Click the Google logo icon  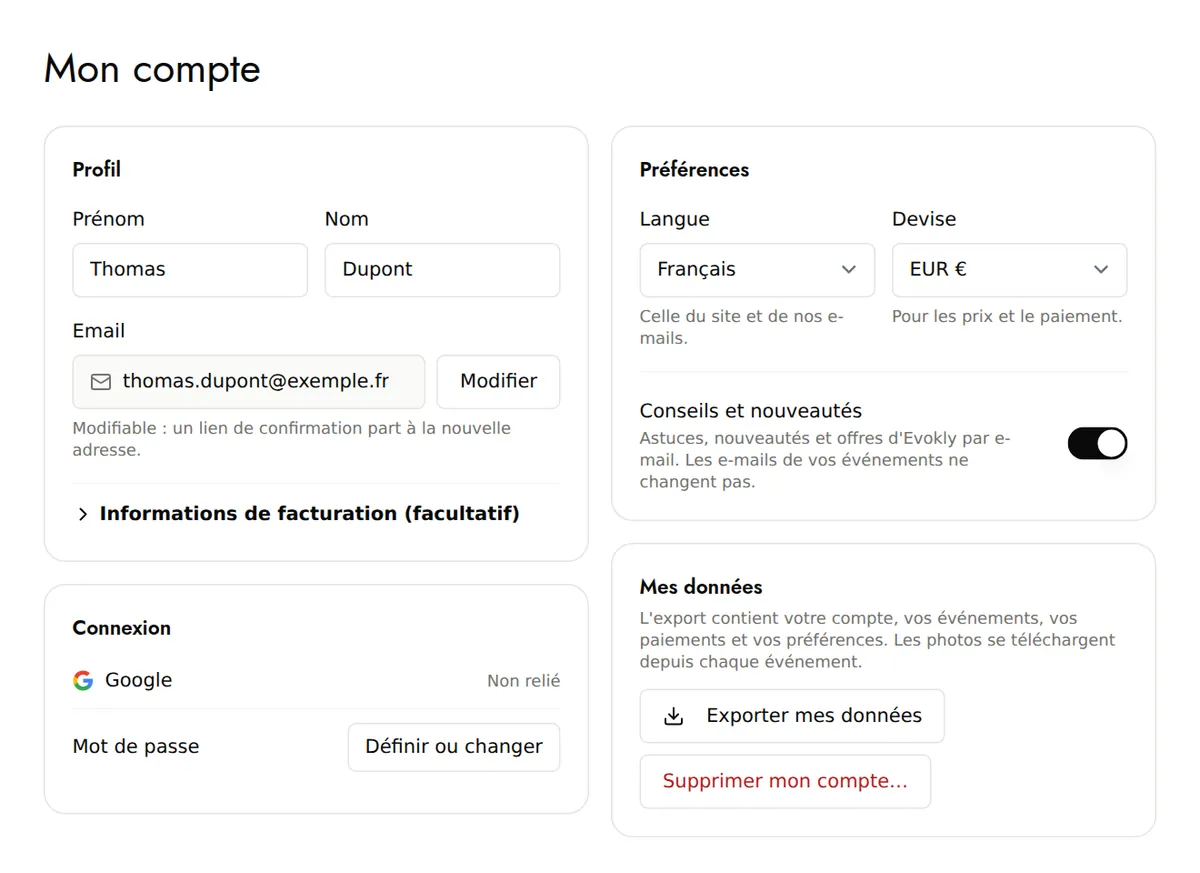(x=83, y=680)
